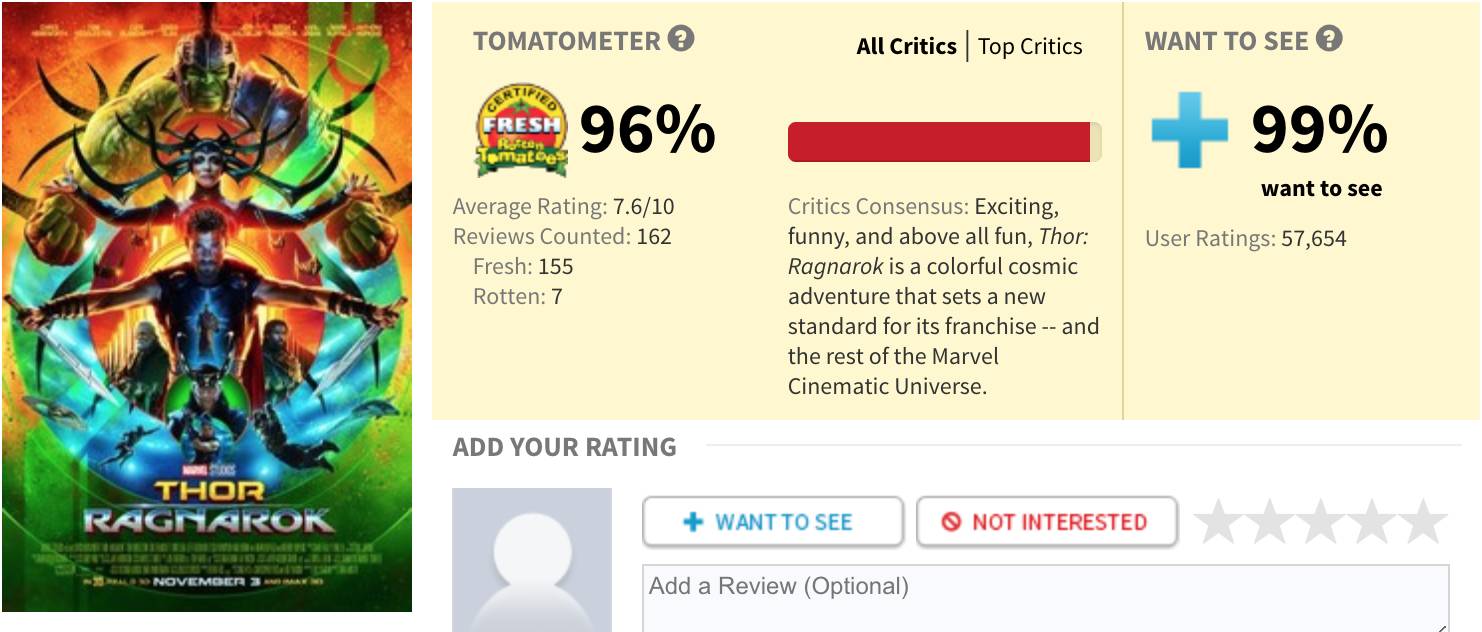Viewport: 1482px width, 632px height.
Task: Click the Want to See help icon
Action: pos(1329,40)
